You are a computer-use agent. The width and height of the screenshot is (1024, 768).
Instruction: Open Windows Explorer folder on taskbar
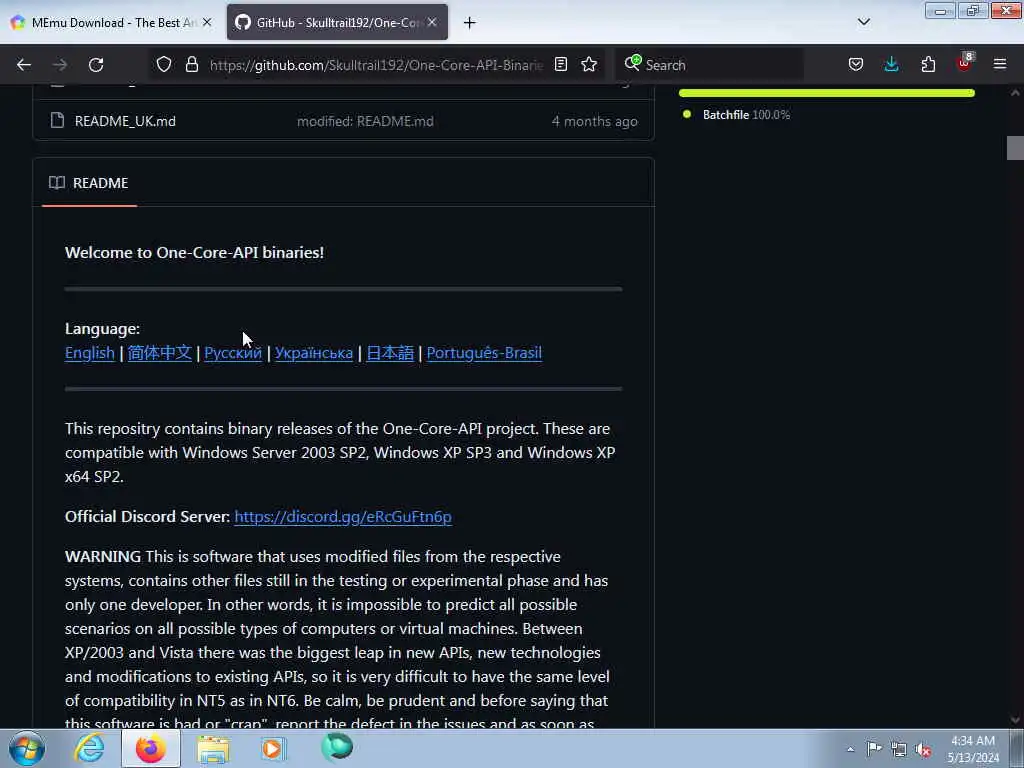213,749
